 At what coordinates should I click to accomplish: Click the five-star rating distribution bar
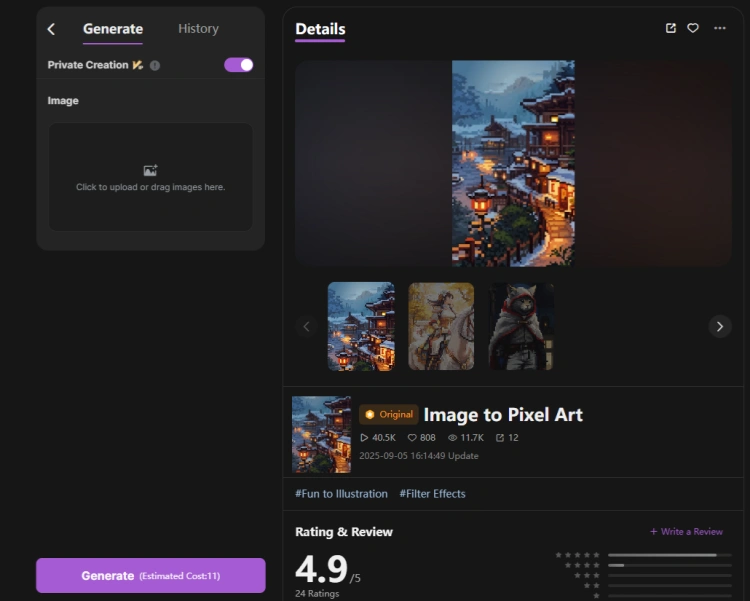[669, 554]
